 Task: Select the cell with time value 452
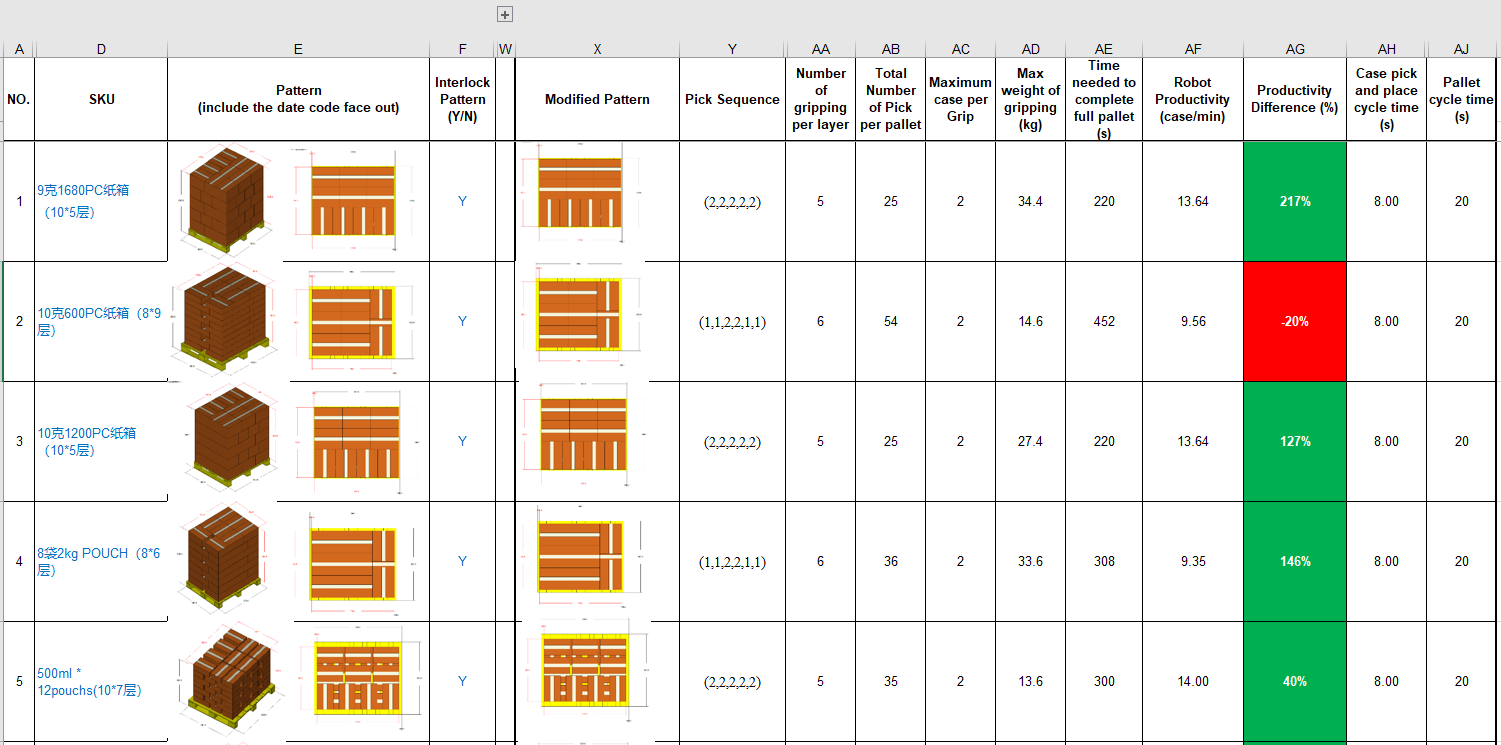point(1103,321)
